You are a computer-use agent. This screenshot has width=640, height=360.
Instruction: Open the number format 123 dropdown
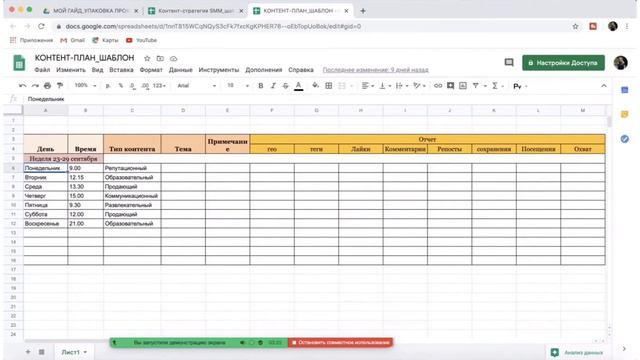[x=159, y=86]
